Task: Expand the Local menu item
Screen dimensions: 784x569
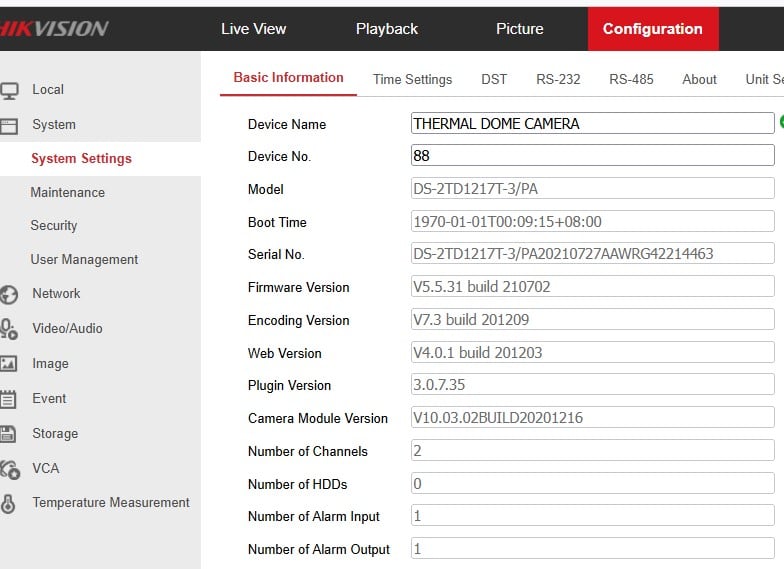Action: [x=48, y=90]
